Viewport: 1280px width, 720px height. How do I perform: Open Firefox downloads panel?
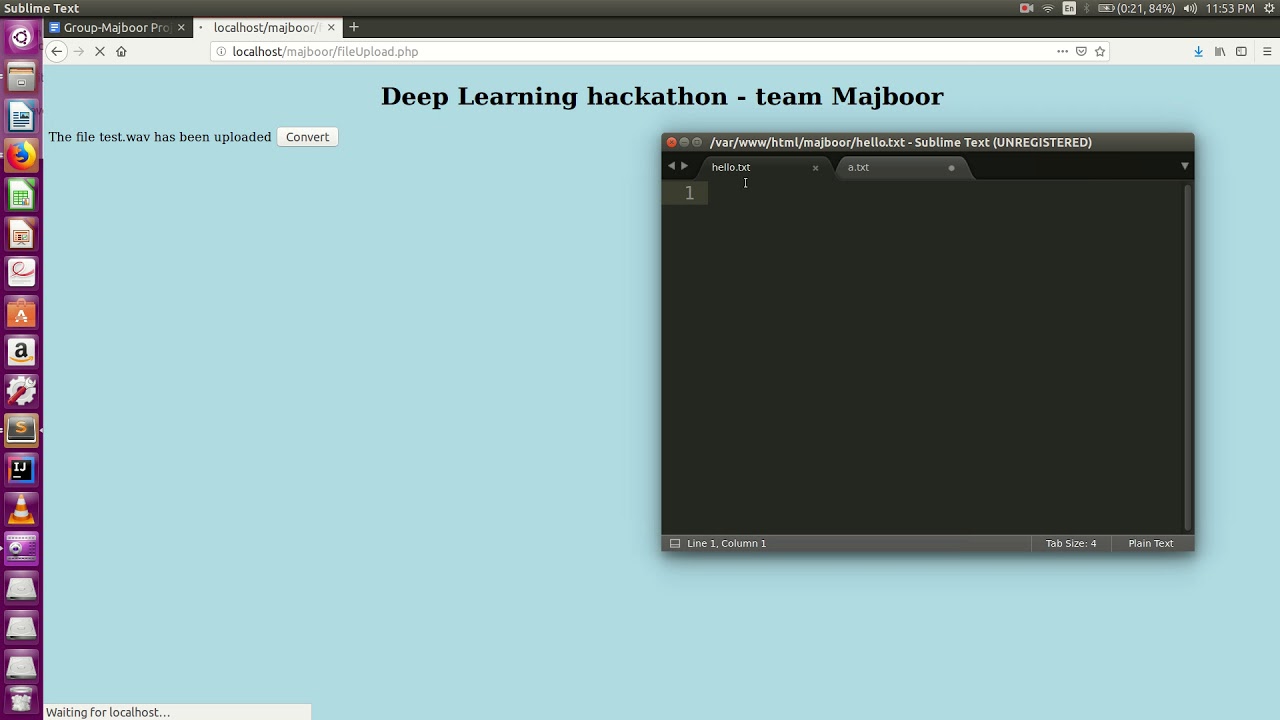[1198, 52]
